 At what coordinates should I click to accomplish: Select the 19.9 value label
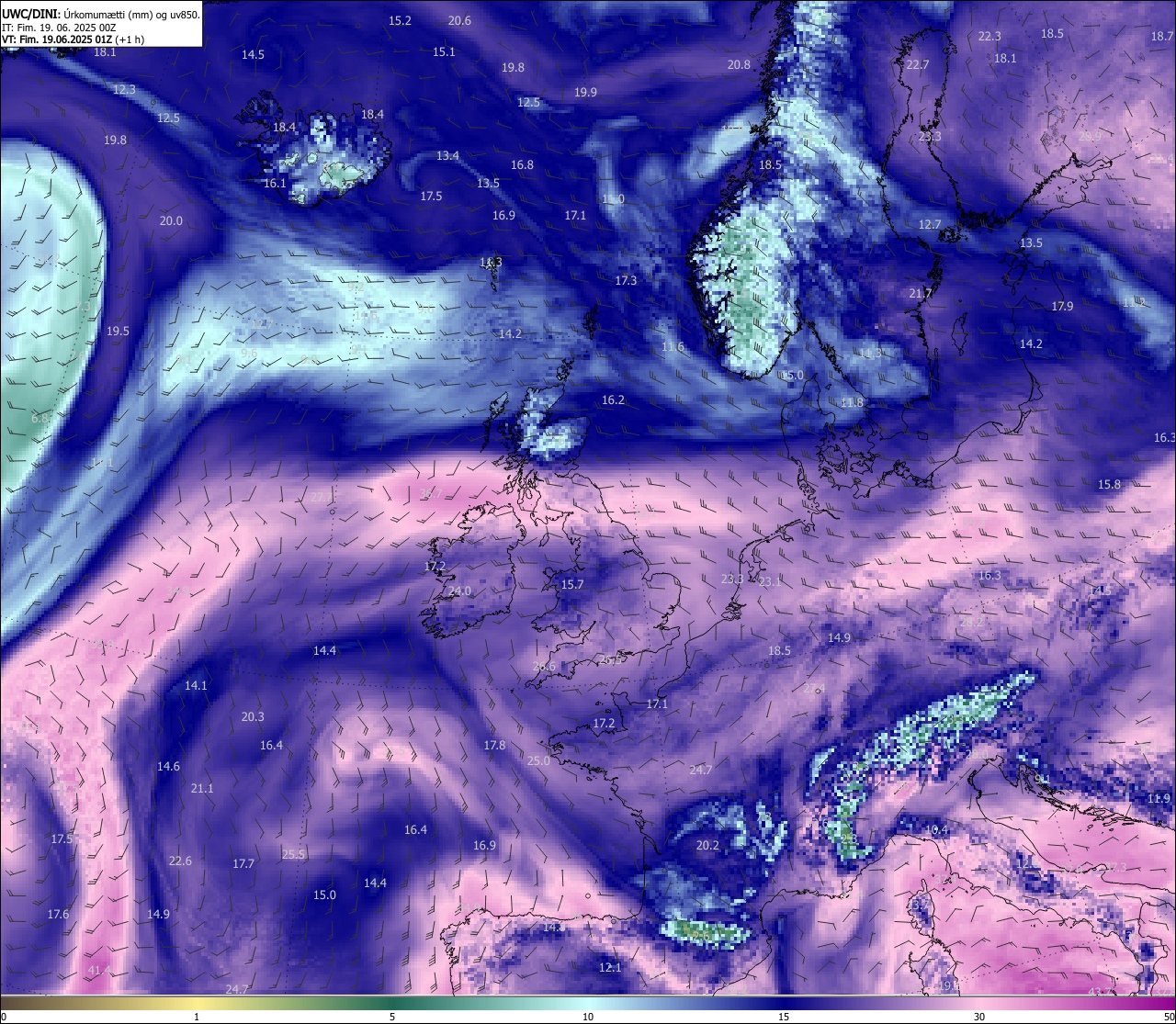585,92
